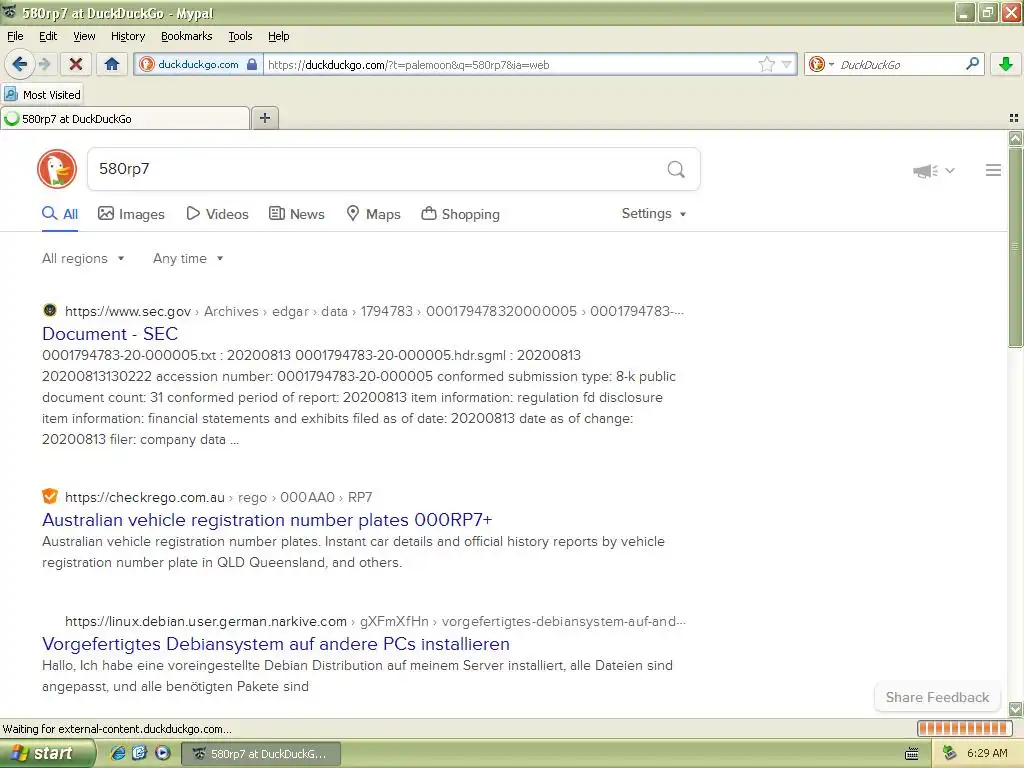Expand the Any time filter
Screen dimensions: 1024x768
coord(188,259)
